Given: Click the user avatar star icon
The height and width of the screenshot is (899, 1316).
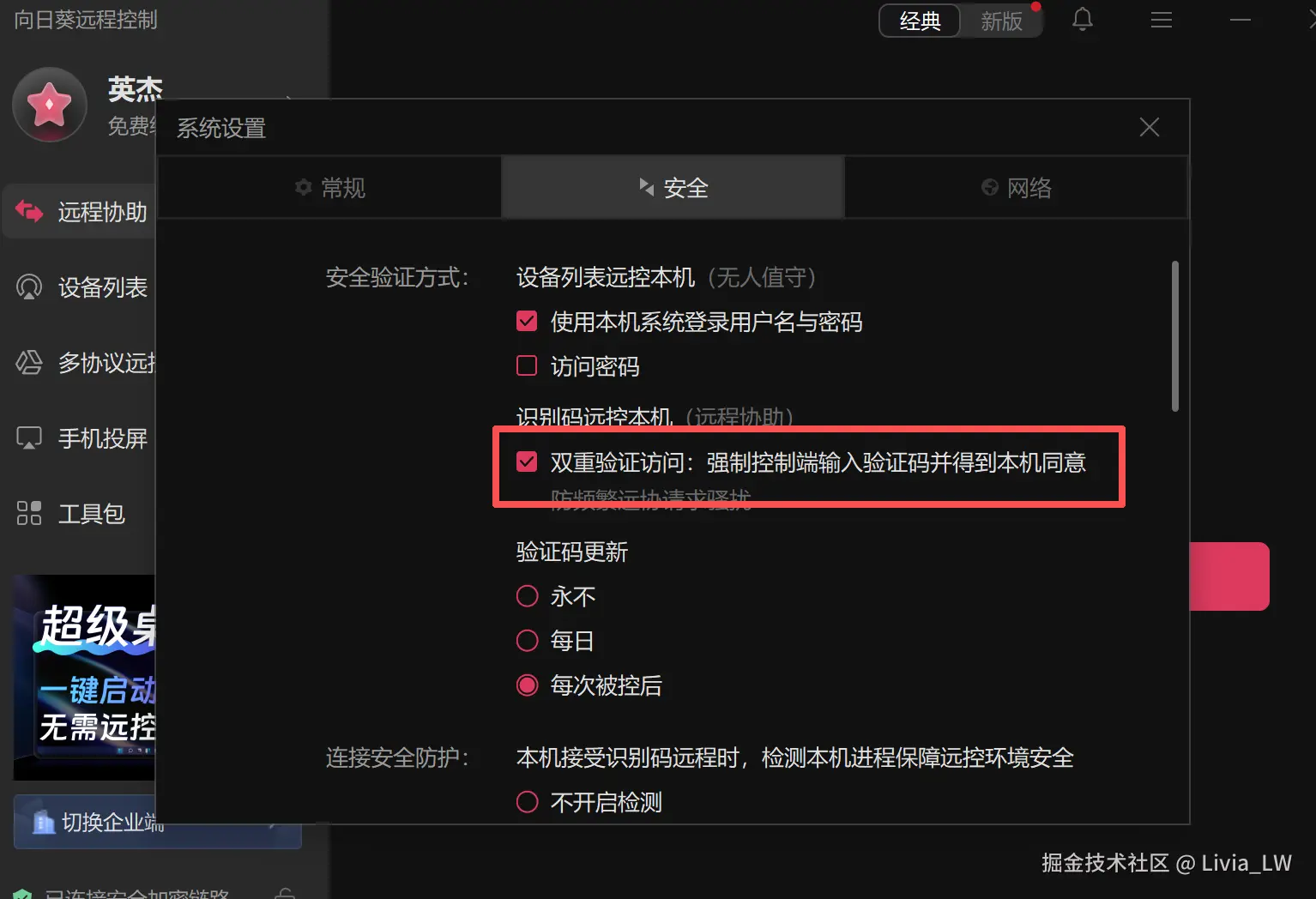Looking at the screenshot, I should point(50,105).
